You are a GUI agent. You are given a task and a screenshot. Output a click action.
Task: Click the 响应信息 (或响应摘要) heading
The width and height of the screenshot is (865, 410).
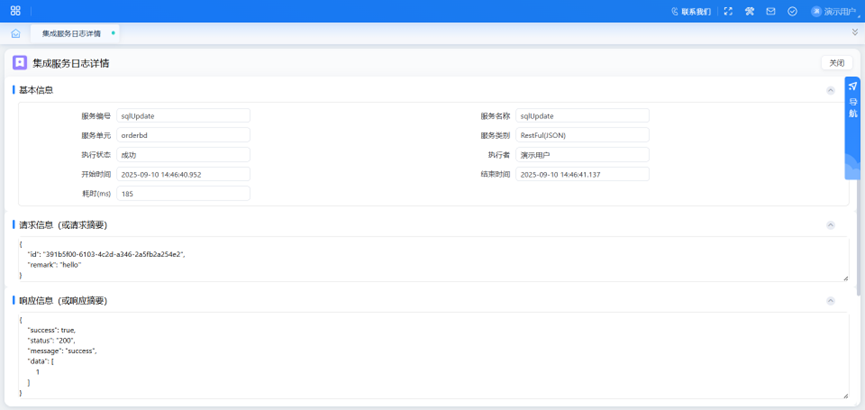pos(63,301)
